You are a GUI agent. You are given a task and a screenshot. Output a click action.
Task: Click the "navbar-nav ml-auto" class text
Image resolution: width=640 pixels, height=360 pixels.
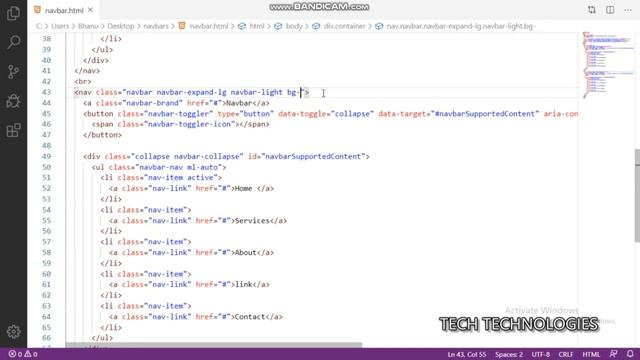[180, 167]
